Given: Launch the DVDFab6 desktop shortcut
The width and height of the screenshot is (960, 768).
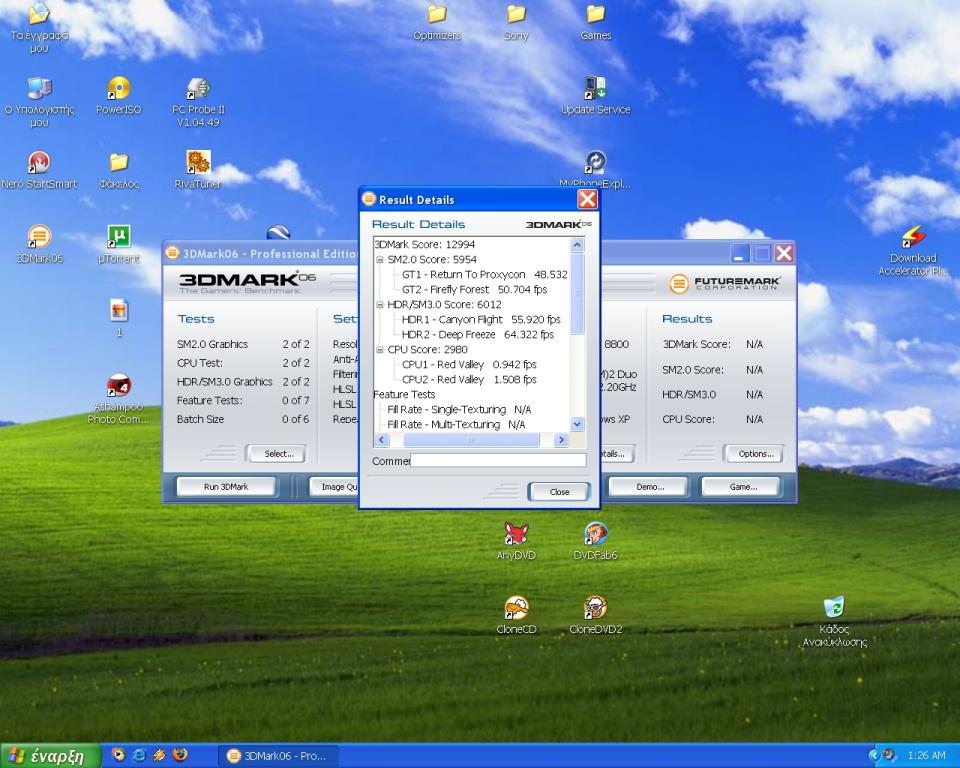Looking at the screenshot, I should tap(595, 541).
